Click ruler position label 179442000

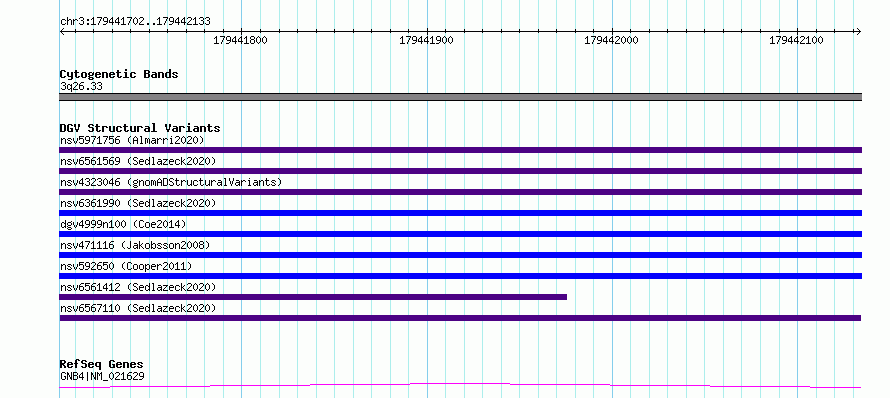click(x=611, y=40)
